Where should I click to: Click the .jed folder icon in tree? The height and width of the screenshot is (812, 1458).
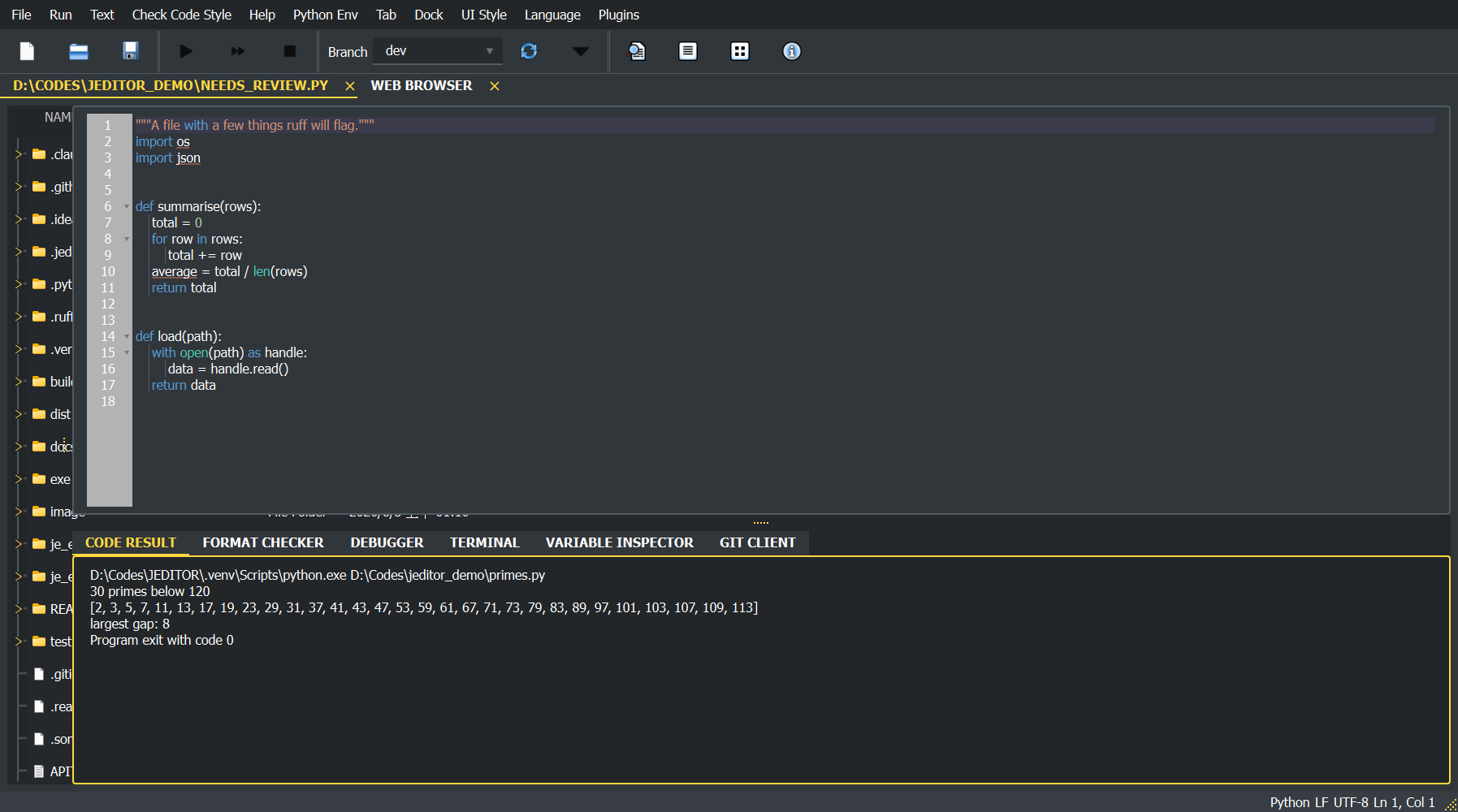39,252
